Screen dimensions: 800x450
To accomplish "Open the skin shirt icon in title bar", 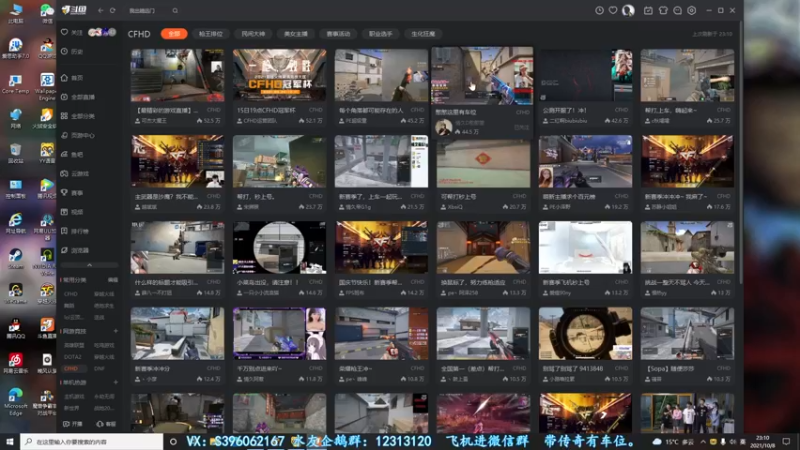I will click(x=663, y=10).
